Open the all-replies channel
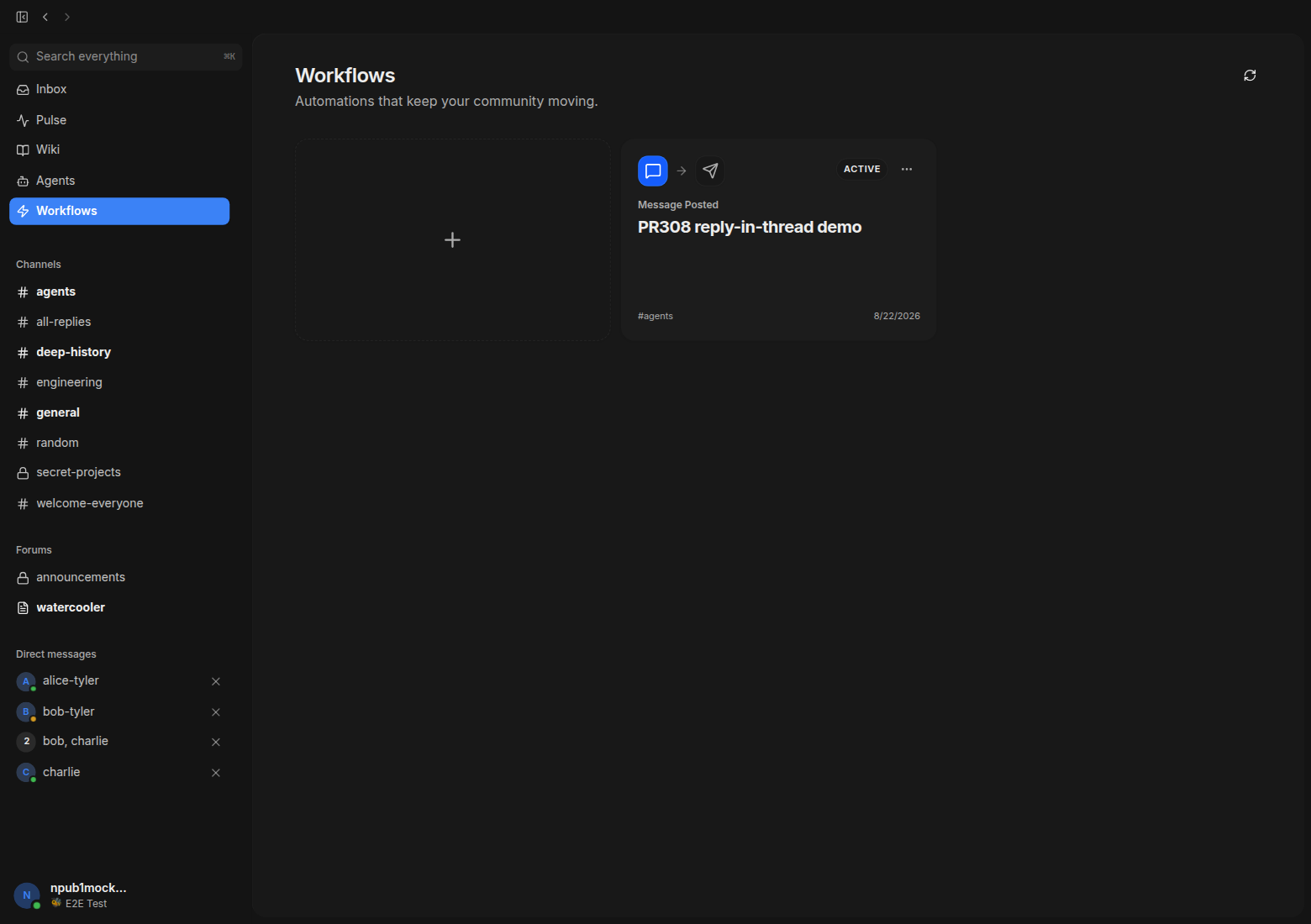This screenshot has width=1311, height=924. coord(119,322)
